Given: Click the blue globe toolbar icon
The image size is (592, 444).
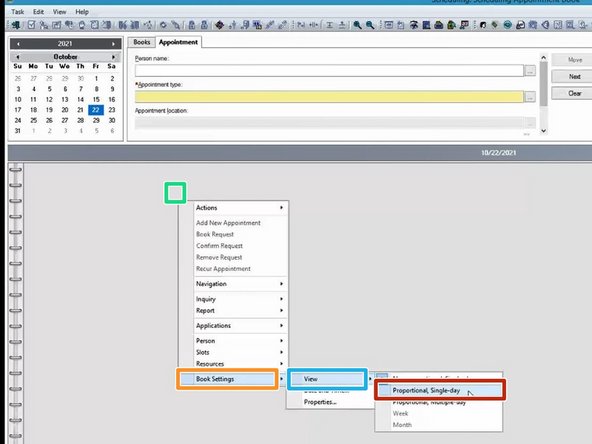Looking at the screenshot, I should pos(507,25).
